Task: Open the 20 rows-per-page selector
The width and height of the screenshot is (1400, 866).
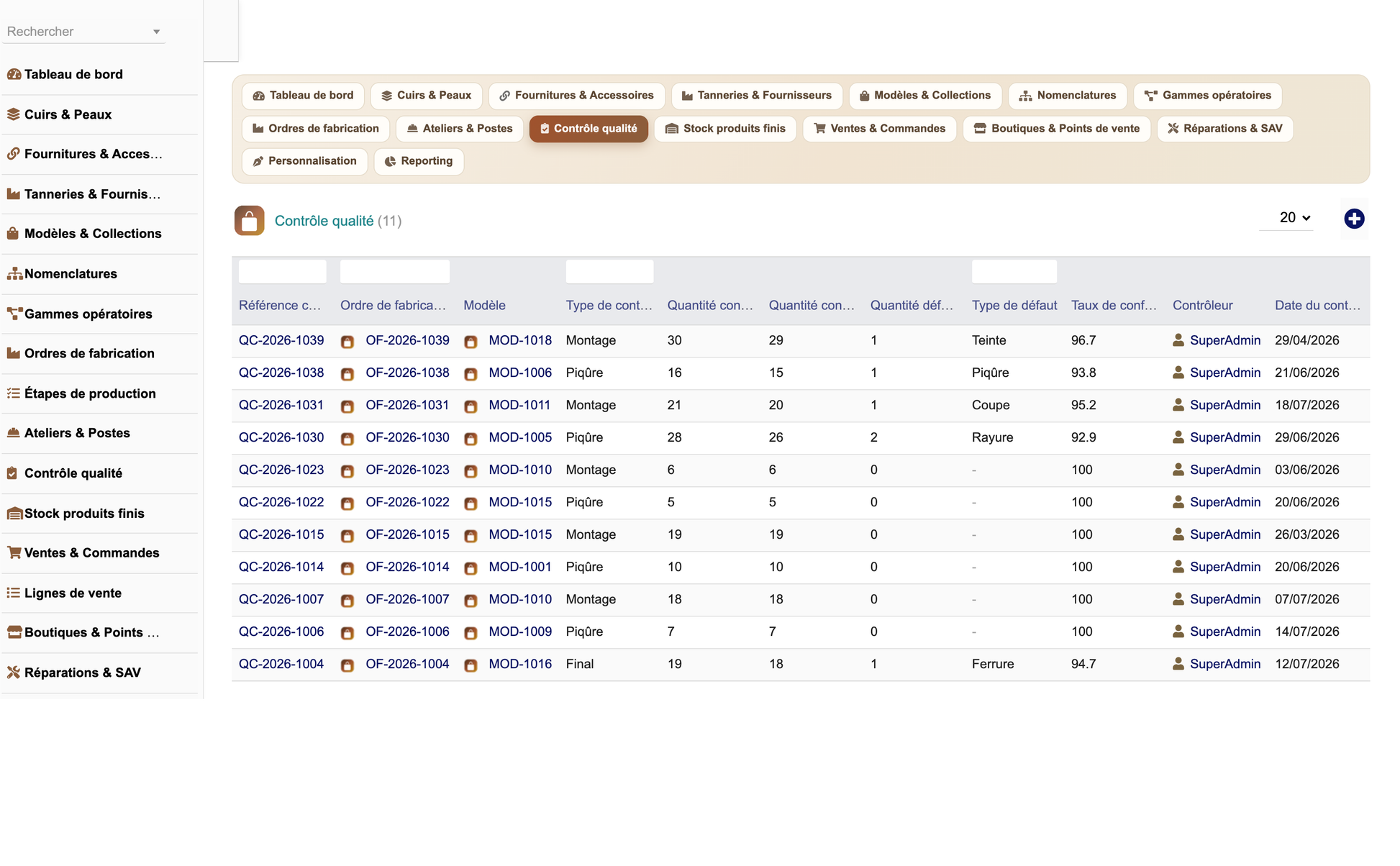Action: (x=1287, y=217)
